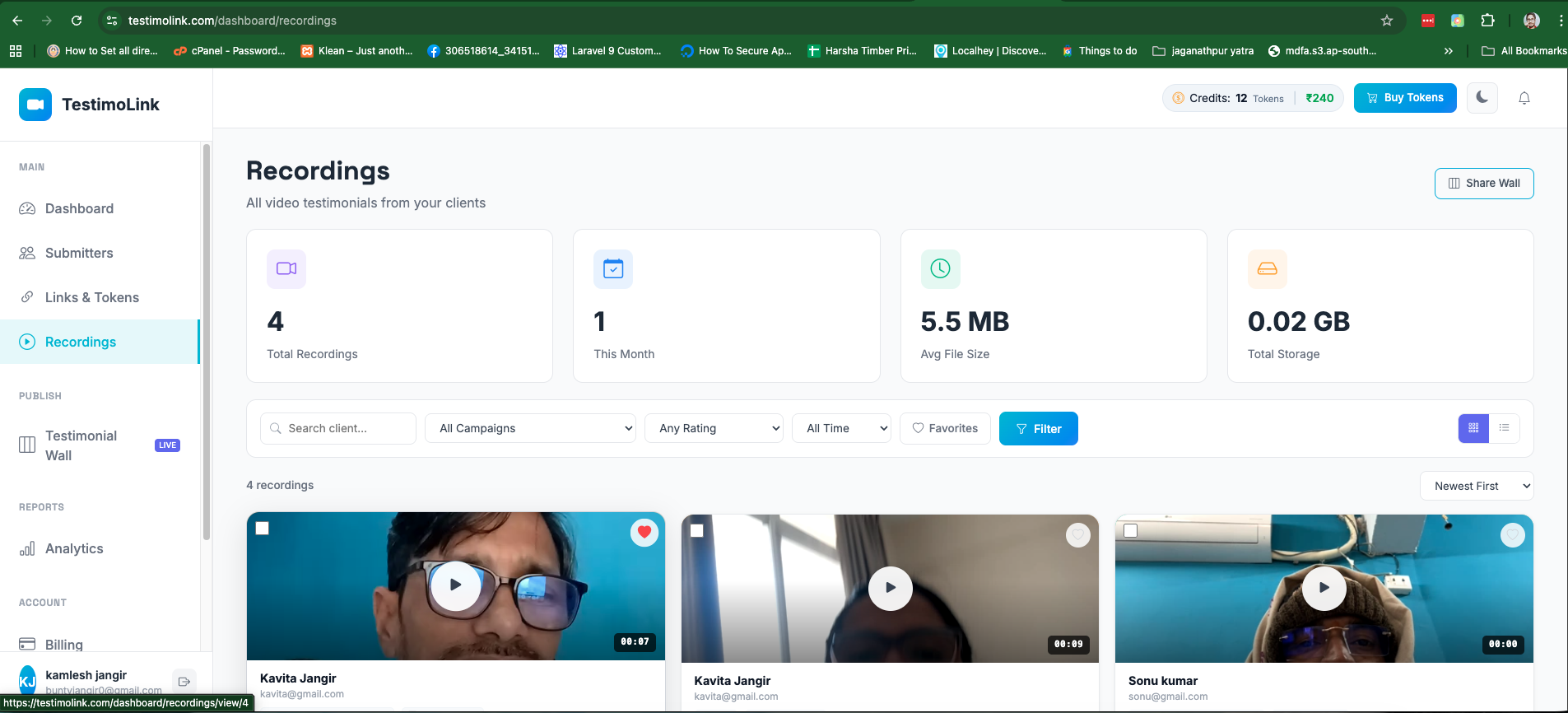Open the Things to do bookmark
1568x713 pixels.
(x=1100, y=51)
